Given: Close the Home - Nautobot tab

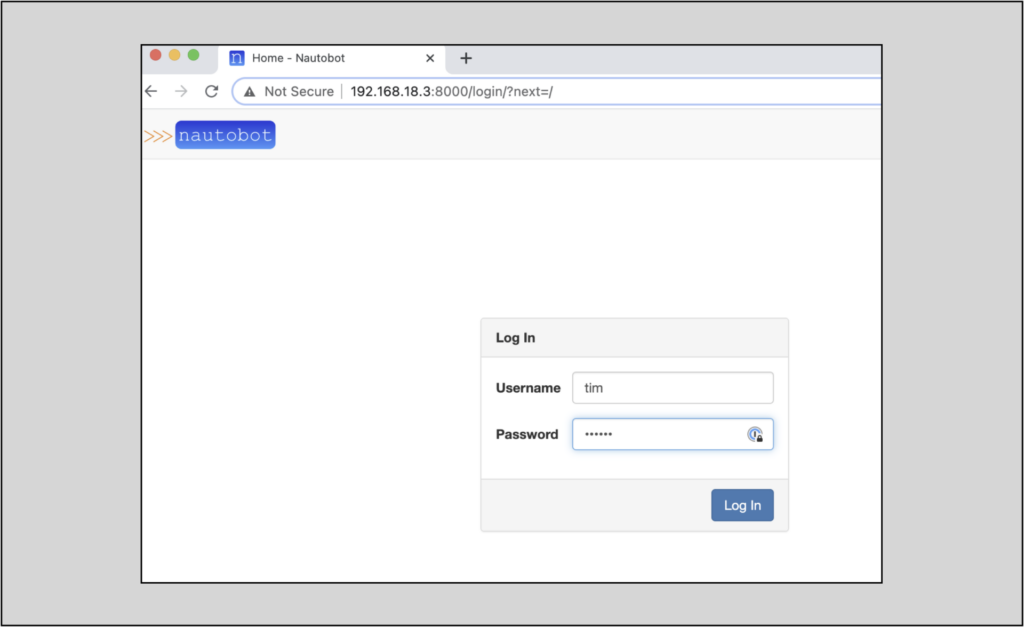Looking at the screenshot, I should click(x=430, y=58).
